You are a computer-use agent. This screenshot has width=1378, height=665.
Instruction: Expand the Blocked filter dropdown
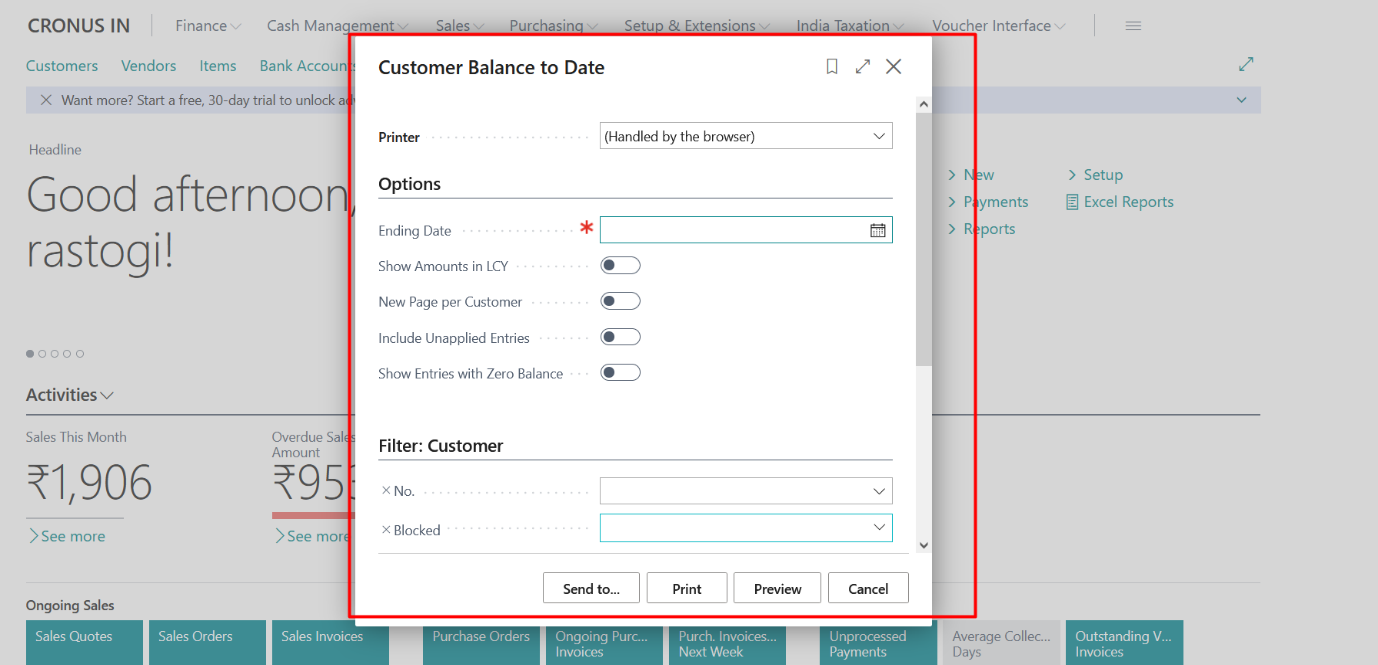coord(879,527)
